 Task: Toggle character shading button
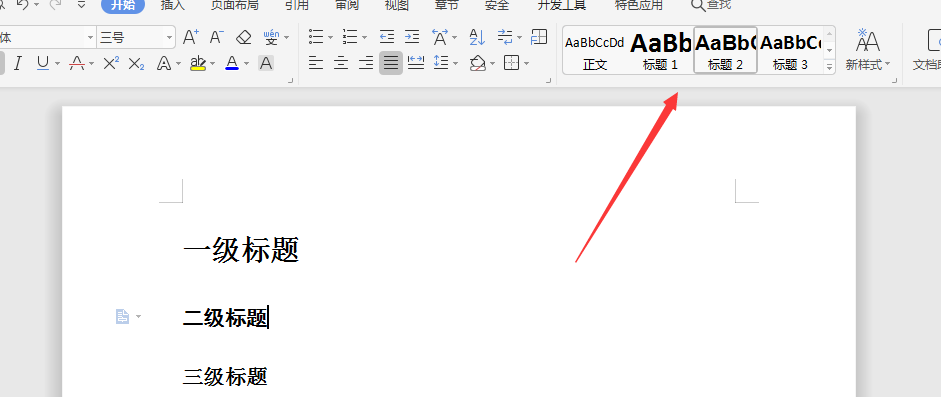pyautogui.click(x=266, y=63)
